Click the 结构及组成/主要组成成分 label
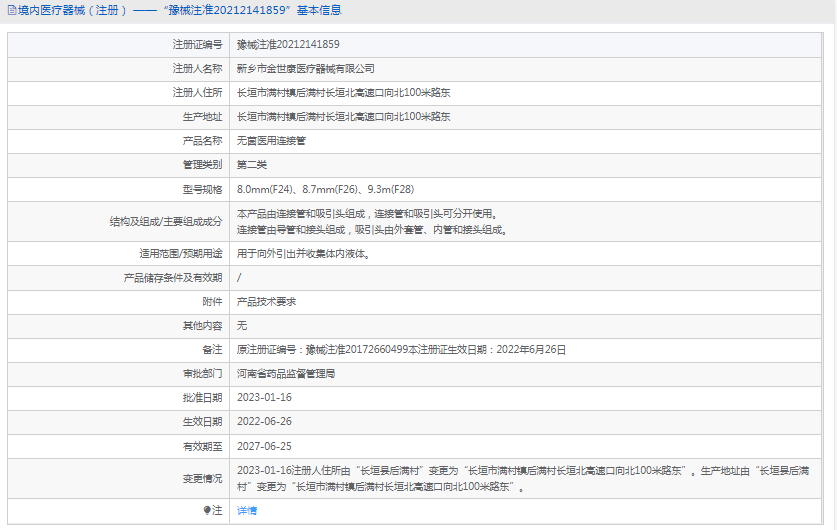Image resolution: width=837 pixels, height=530 pixels. pos(166,222)
